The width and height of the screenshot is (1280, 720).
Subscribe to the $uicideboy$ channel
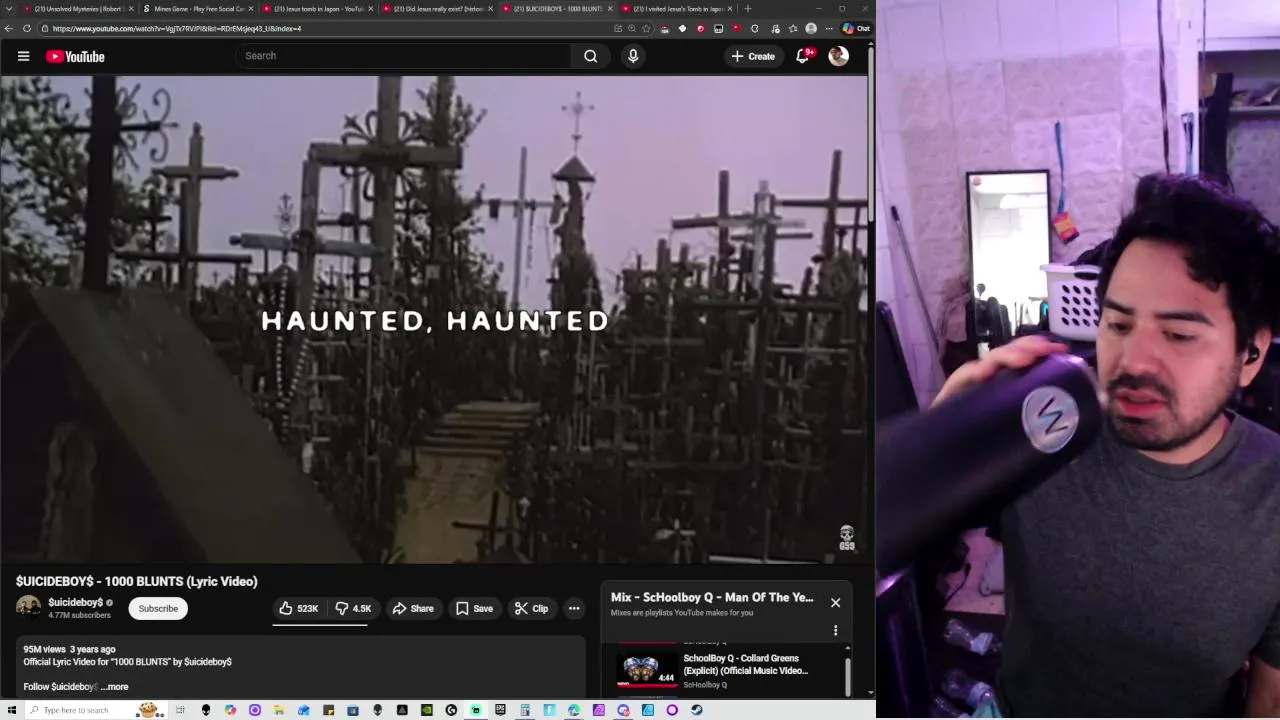158,608
